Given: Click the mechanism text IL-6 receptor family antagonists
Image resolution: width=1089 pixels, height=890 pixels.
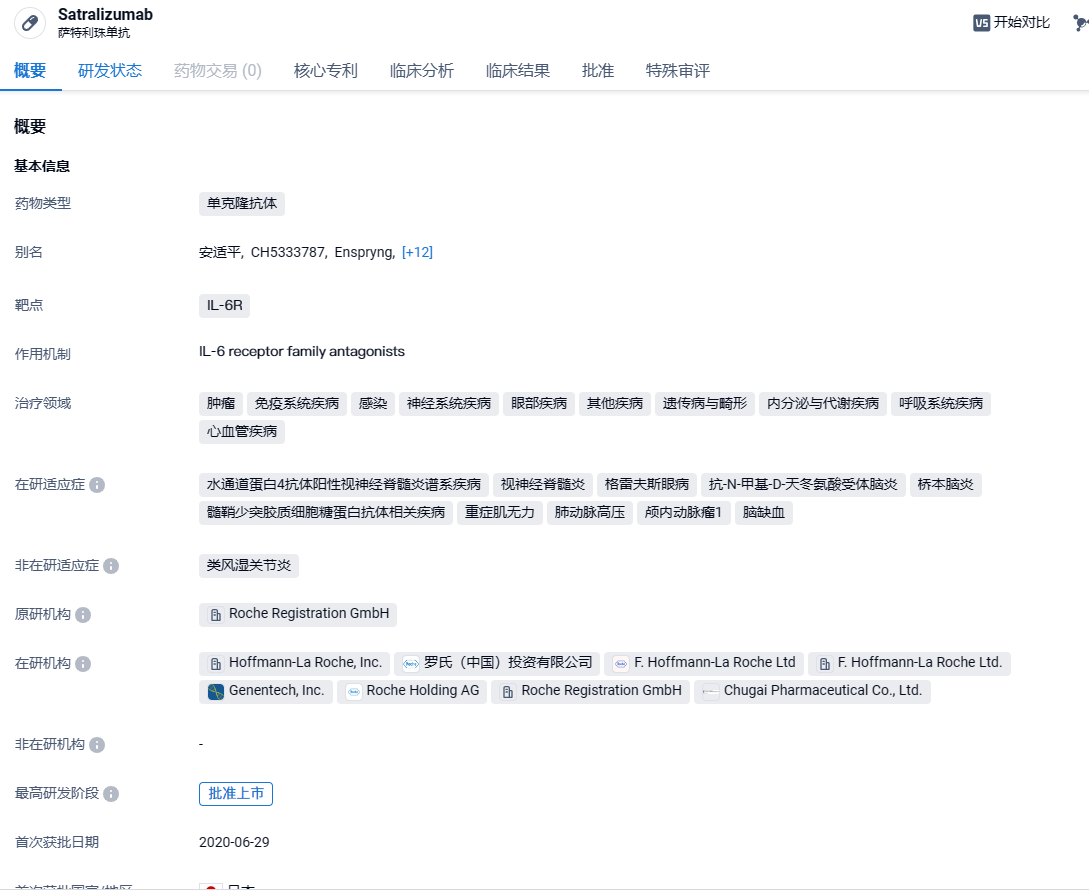Looking at the screenshot, I should coord(301,352).
